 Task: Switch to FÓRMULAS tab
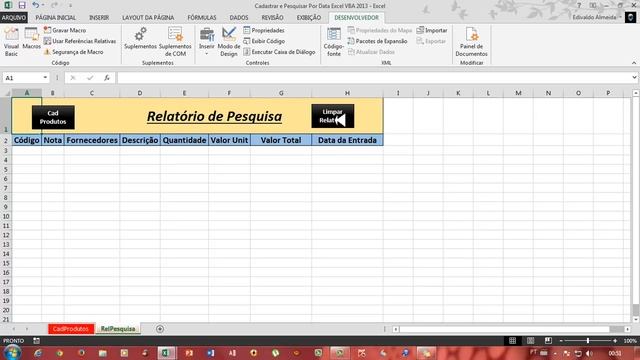click(x=202, y=18)
